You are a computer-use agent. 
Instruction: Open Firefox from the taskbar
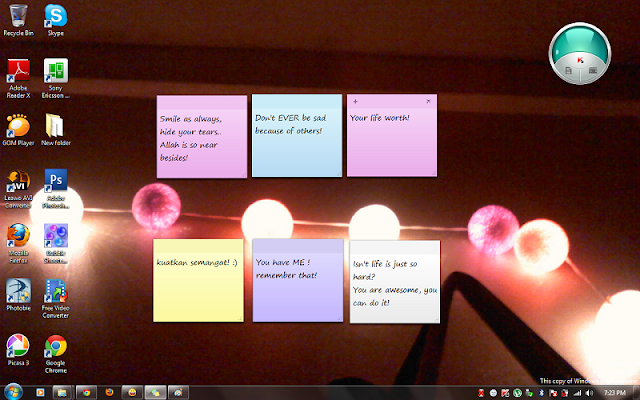109,393
